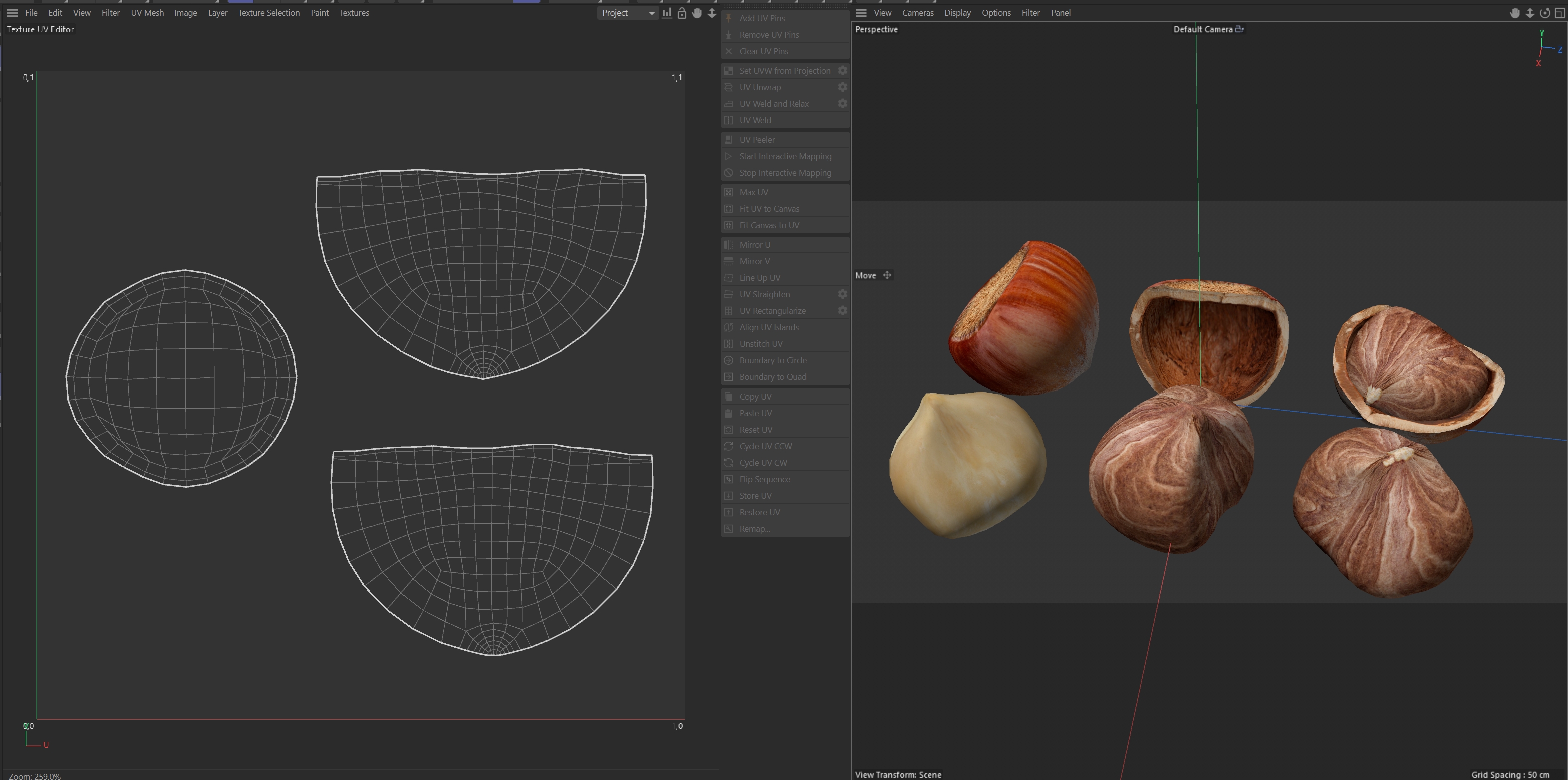Click the Boundary to Circle command
Screen dimensions: 1568x780
pyautogui.click(x=772, y=360)
